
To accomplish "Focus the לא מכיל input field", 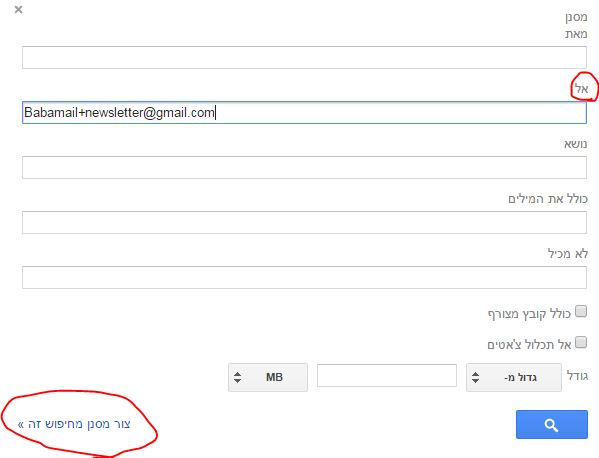I will [x=304, y=277].
